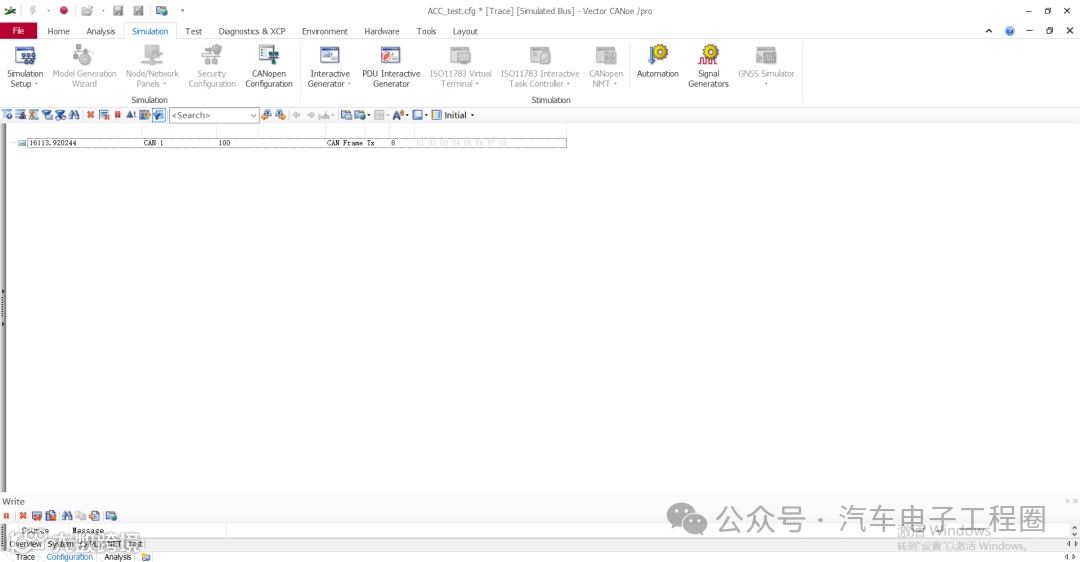Image resolution: width=1080 pixels, height=562 pixels.
Task: Click the timestamp 16113.920244 in Trace
Action: [53, 143]
